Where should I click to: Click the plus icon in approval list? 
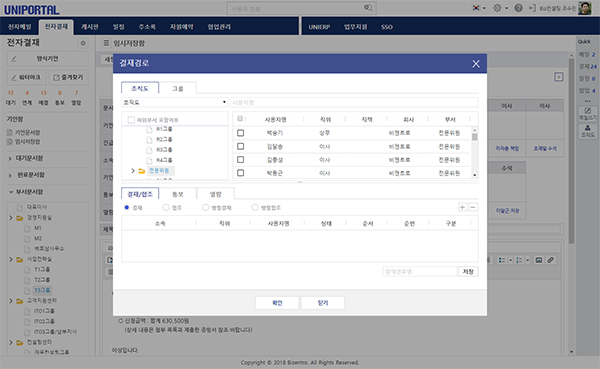(462, 207)
